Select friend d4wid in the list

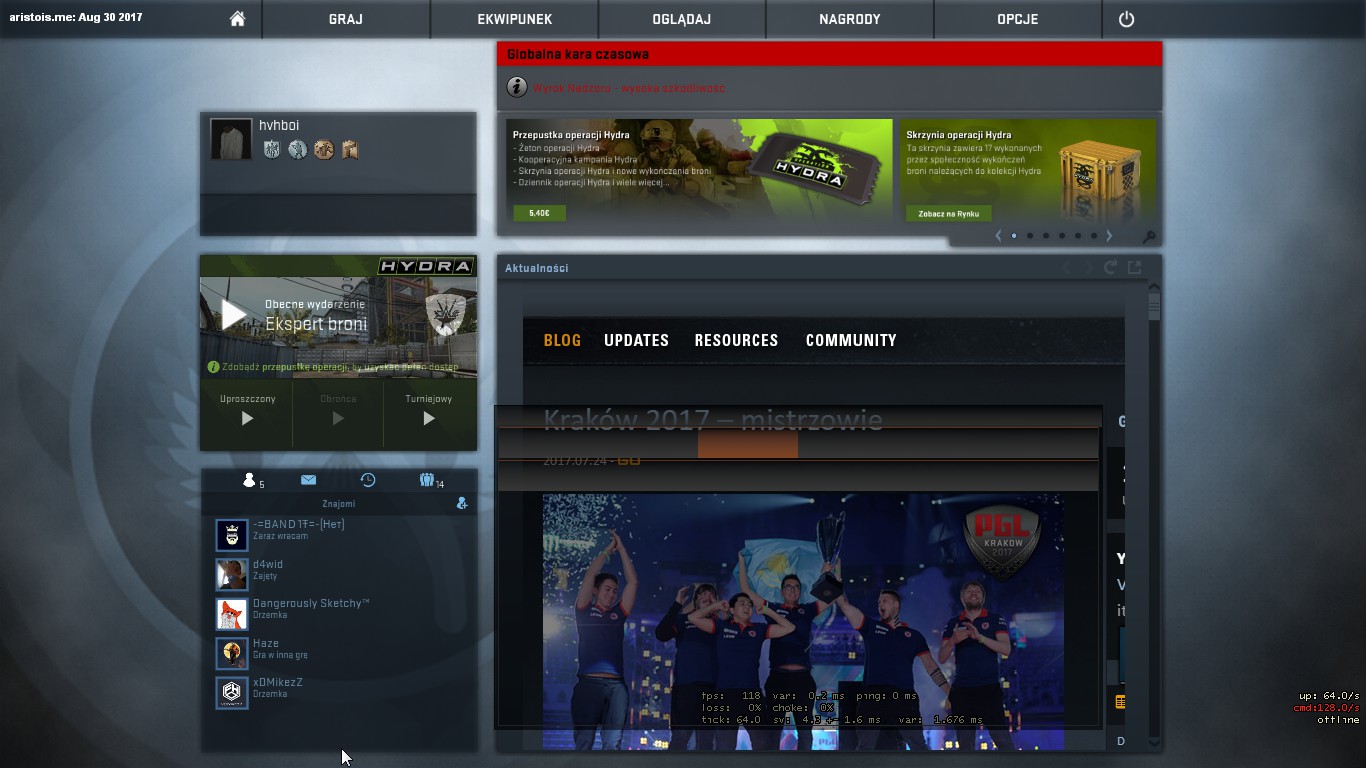pos(339,574)
